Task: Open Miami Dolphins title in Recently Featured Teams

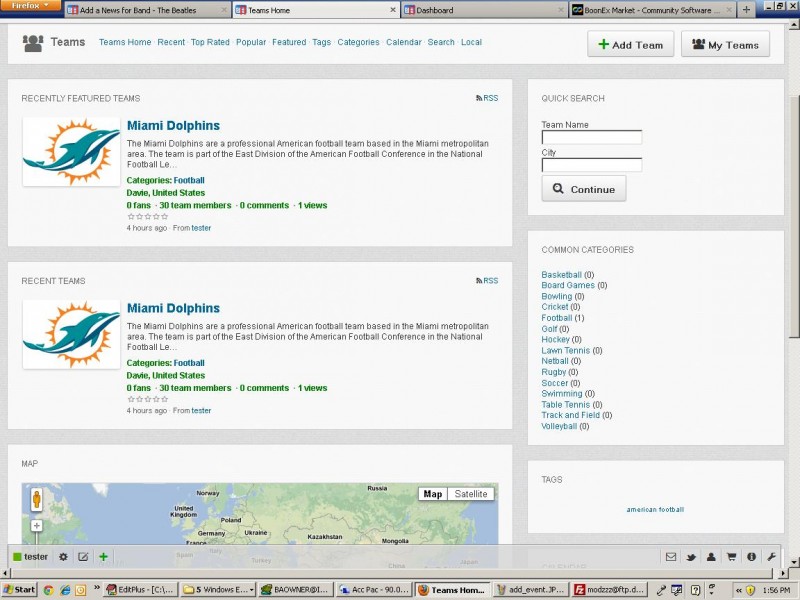Action: coord(173,126)
